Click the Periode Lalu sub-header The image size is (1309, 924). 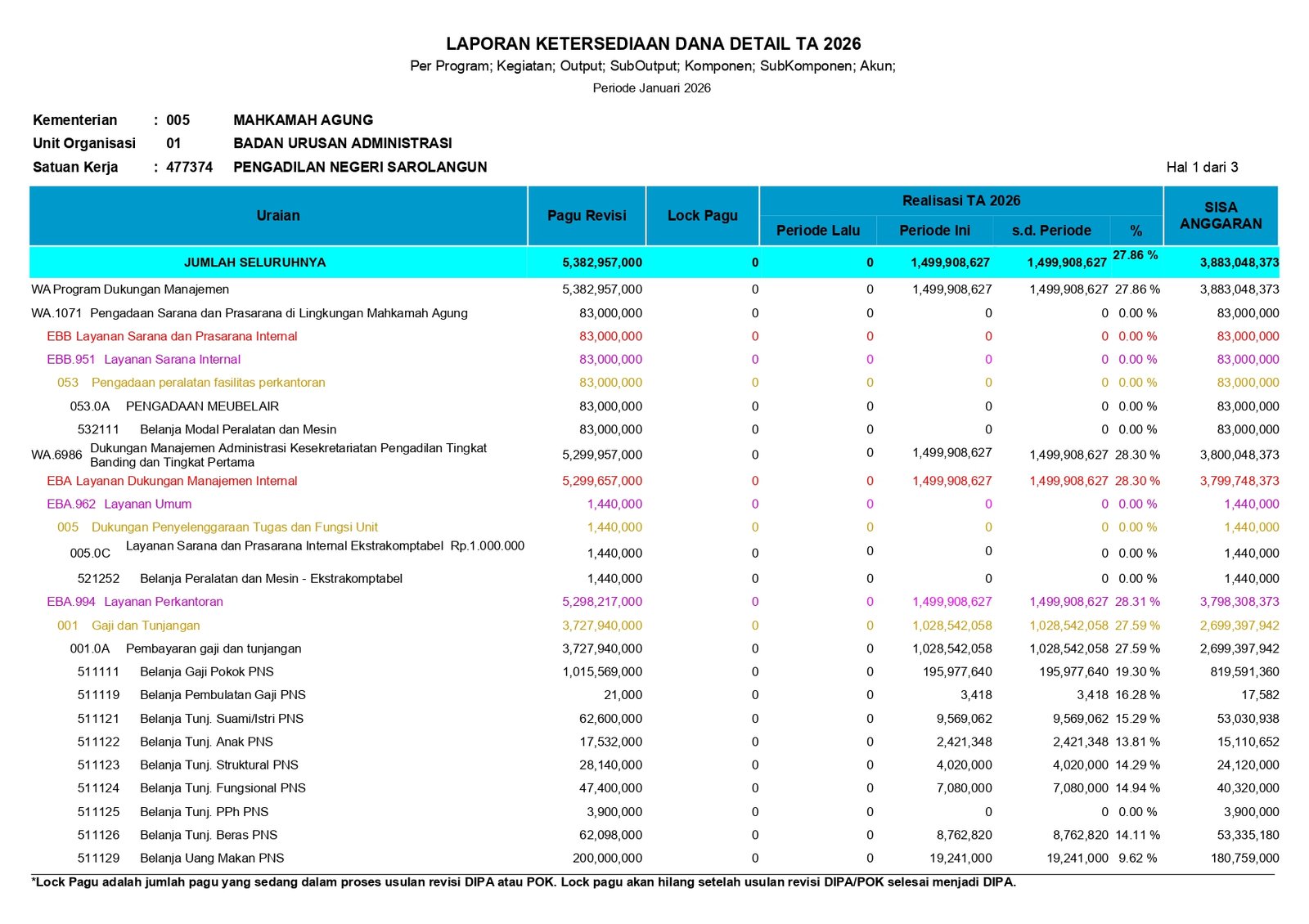click(x=817, y=231)
